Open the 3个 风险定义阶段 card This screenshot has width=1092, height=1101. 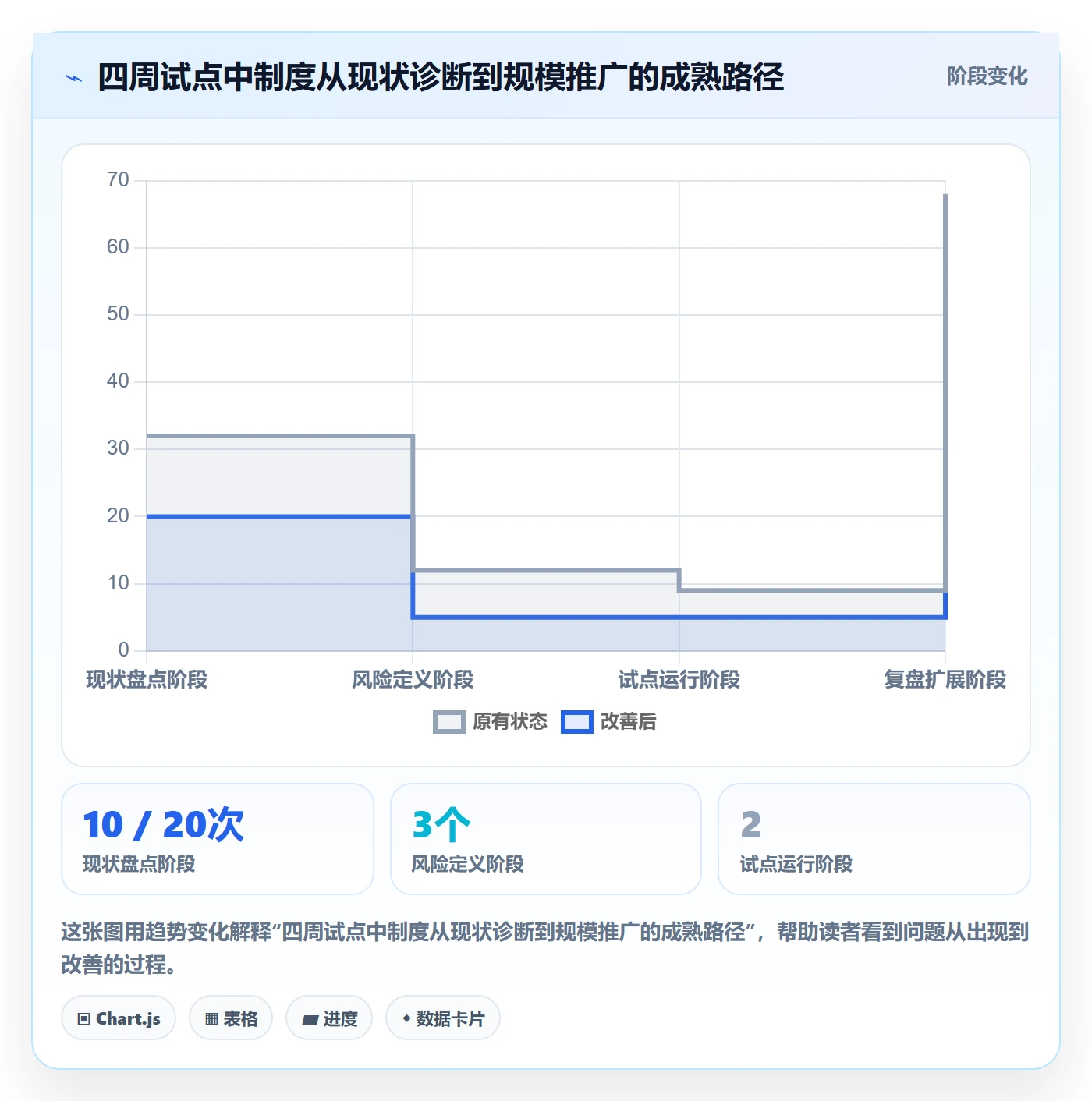(546, 839)
